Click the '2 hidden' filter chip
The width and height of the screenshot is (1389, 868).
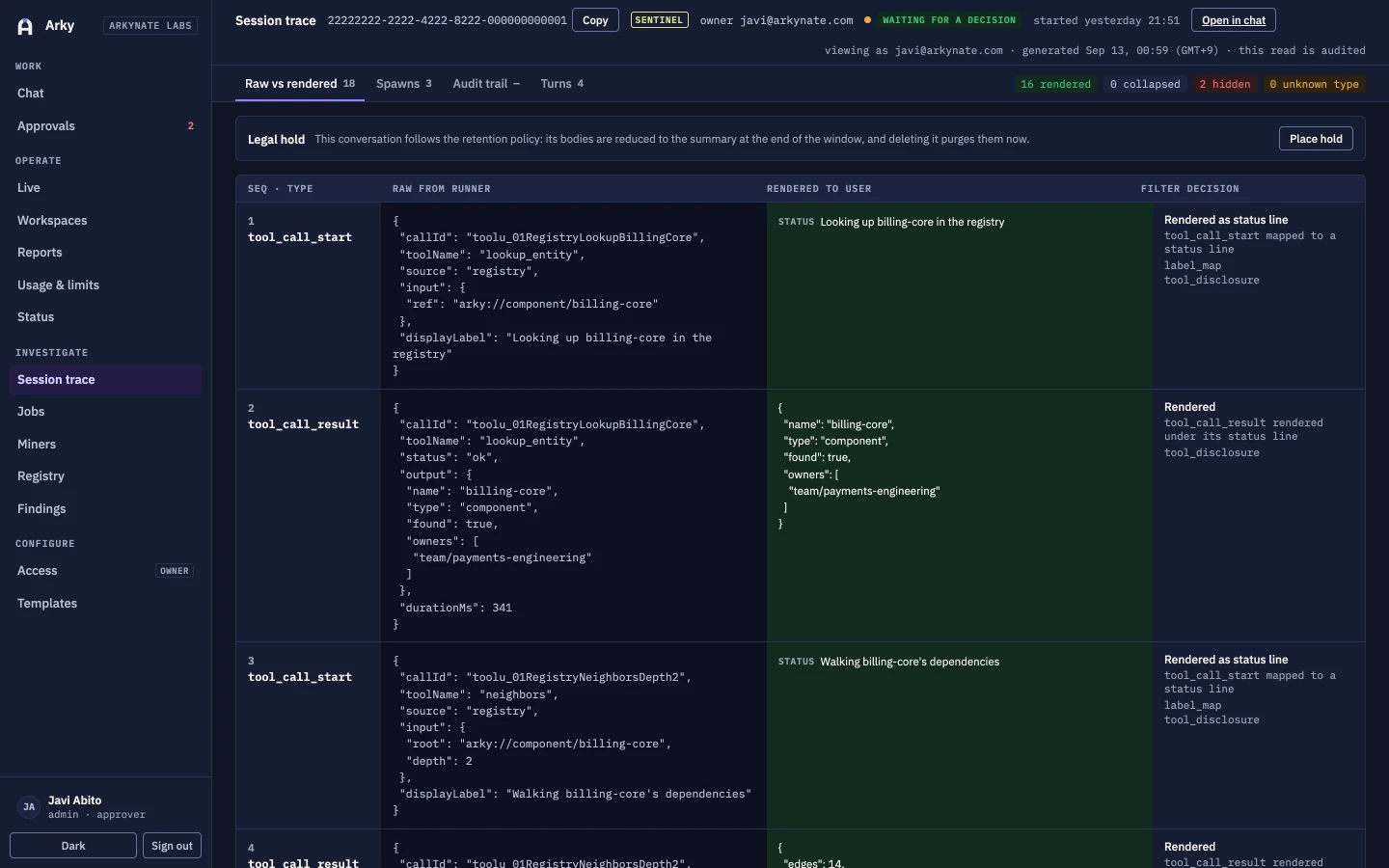1225,85
